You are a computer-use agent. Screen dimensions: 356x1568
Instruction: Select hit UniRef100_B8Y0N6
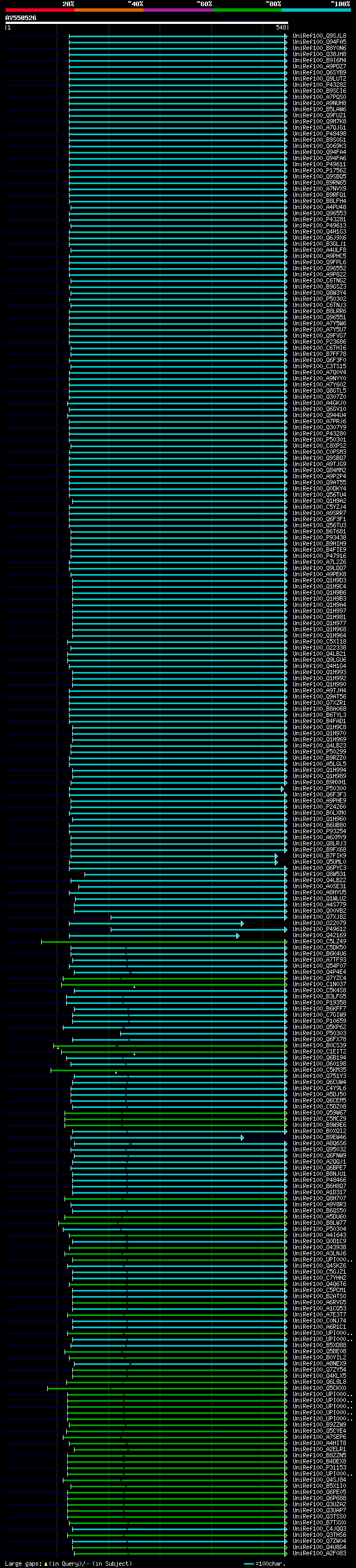[319, 48]
